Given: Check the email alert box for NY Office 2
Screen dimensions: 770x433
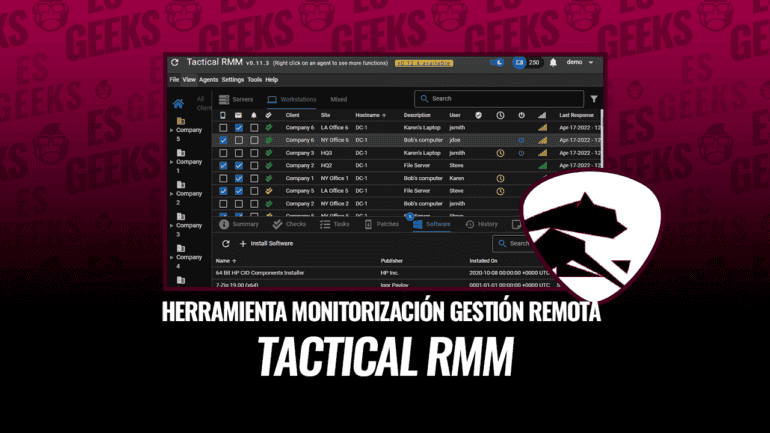Looking at the screenshot, I should click(x=239, y=204).
